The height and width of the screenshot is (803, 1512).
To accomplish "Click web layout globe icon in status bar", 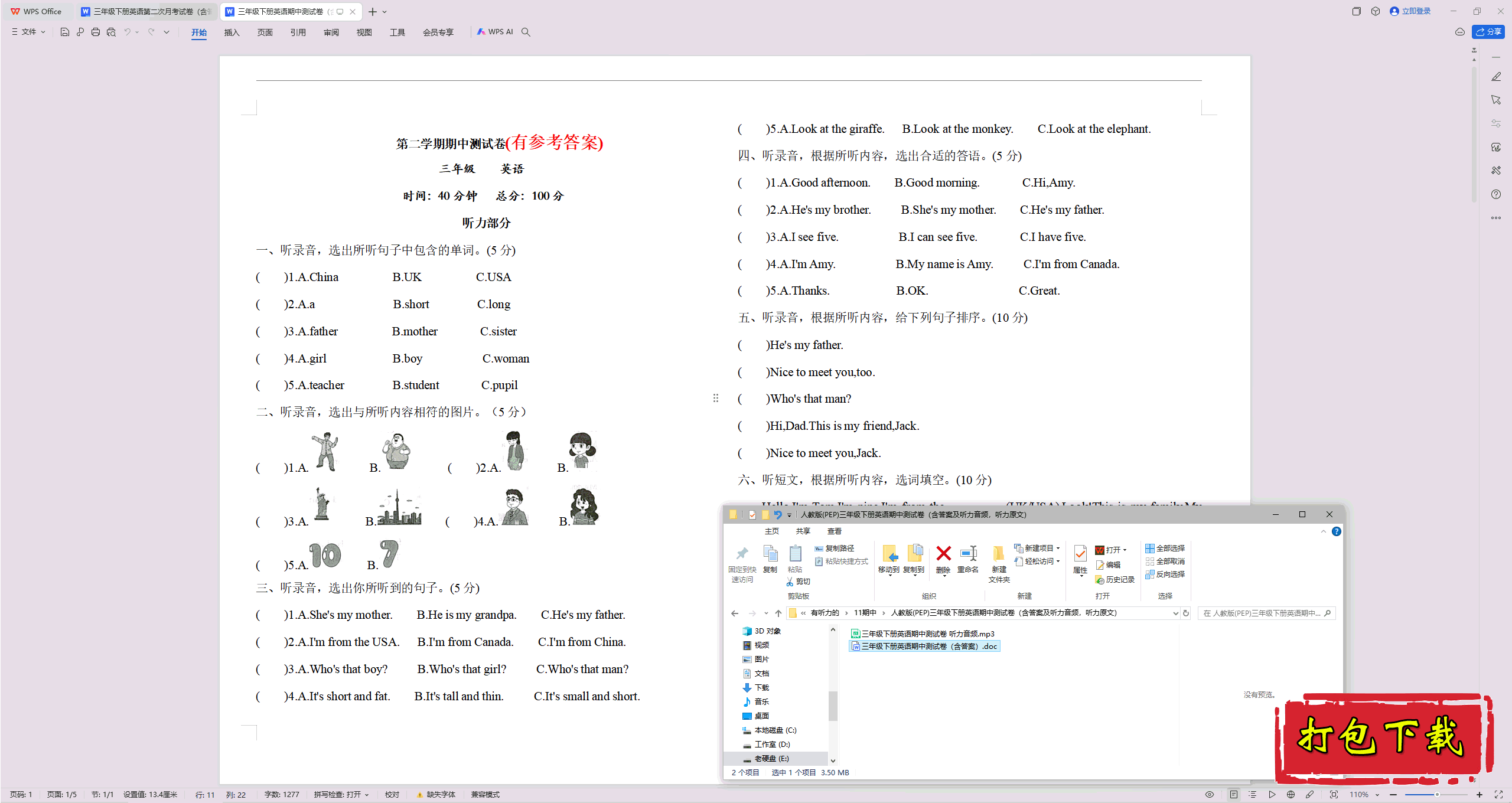I will point(1291,795).
